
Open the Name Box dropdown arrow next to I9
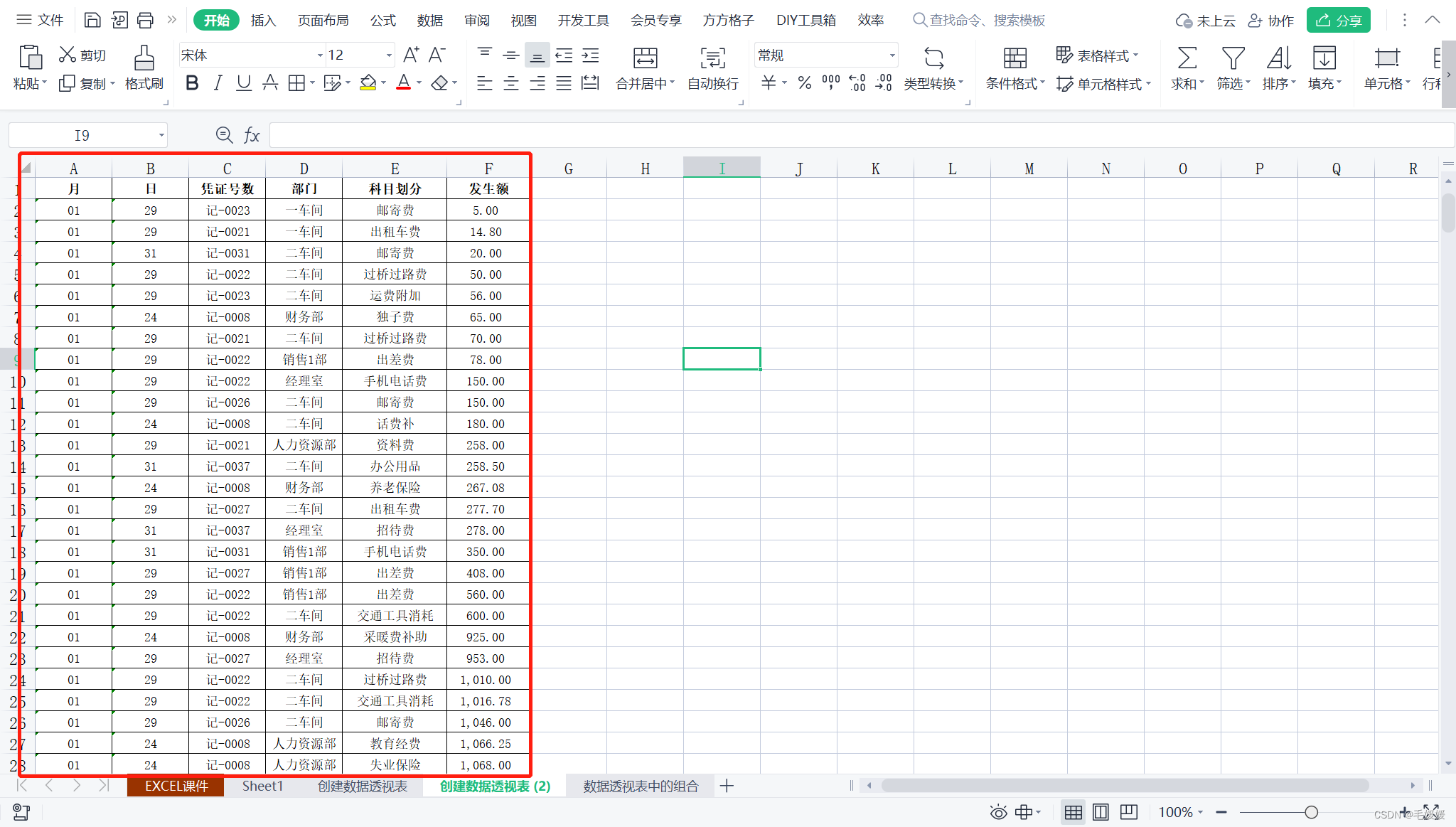(161, 135)
